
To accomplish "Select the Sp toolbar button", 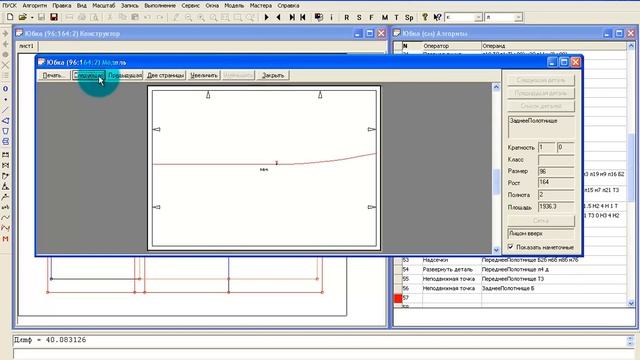I will (x=409, y=17).
